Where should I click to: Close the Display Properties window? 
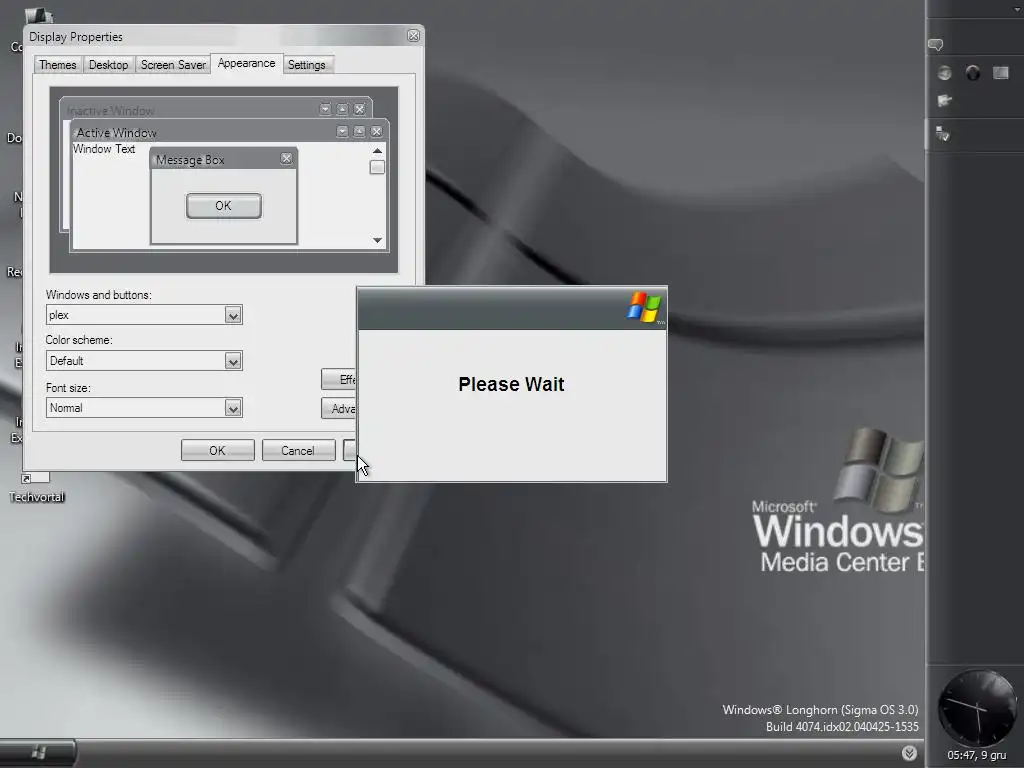pos(413,36)
